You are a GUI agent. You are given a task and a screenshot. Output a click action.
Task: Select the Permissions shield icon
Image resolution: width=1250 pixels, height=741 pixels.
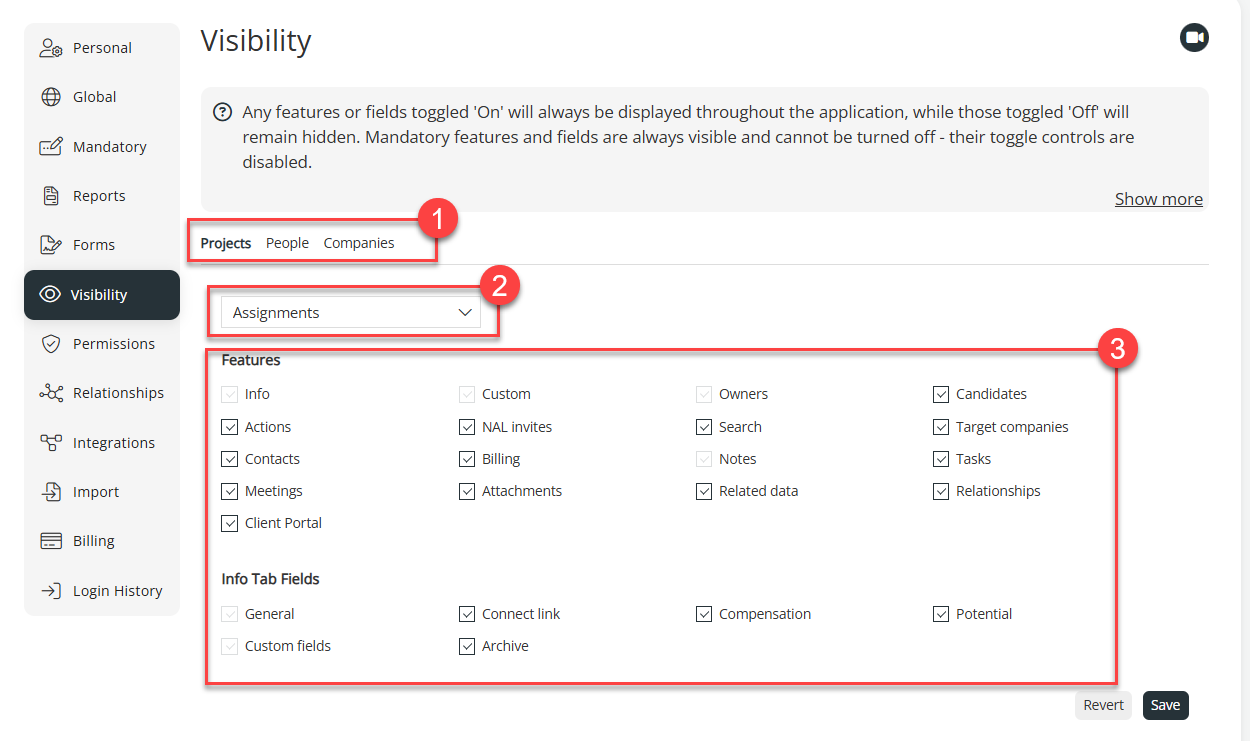click(x=51, y=344)
